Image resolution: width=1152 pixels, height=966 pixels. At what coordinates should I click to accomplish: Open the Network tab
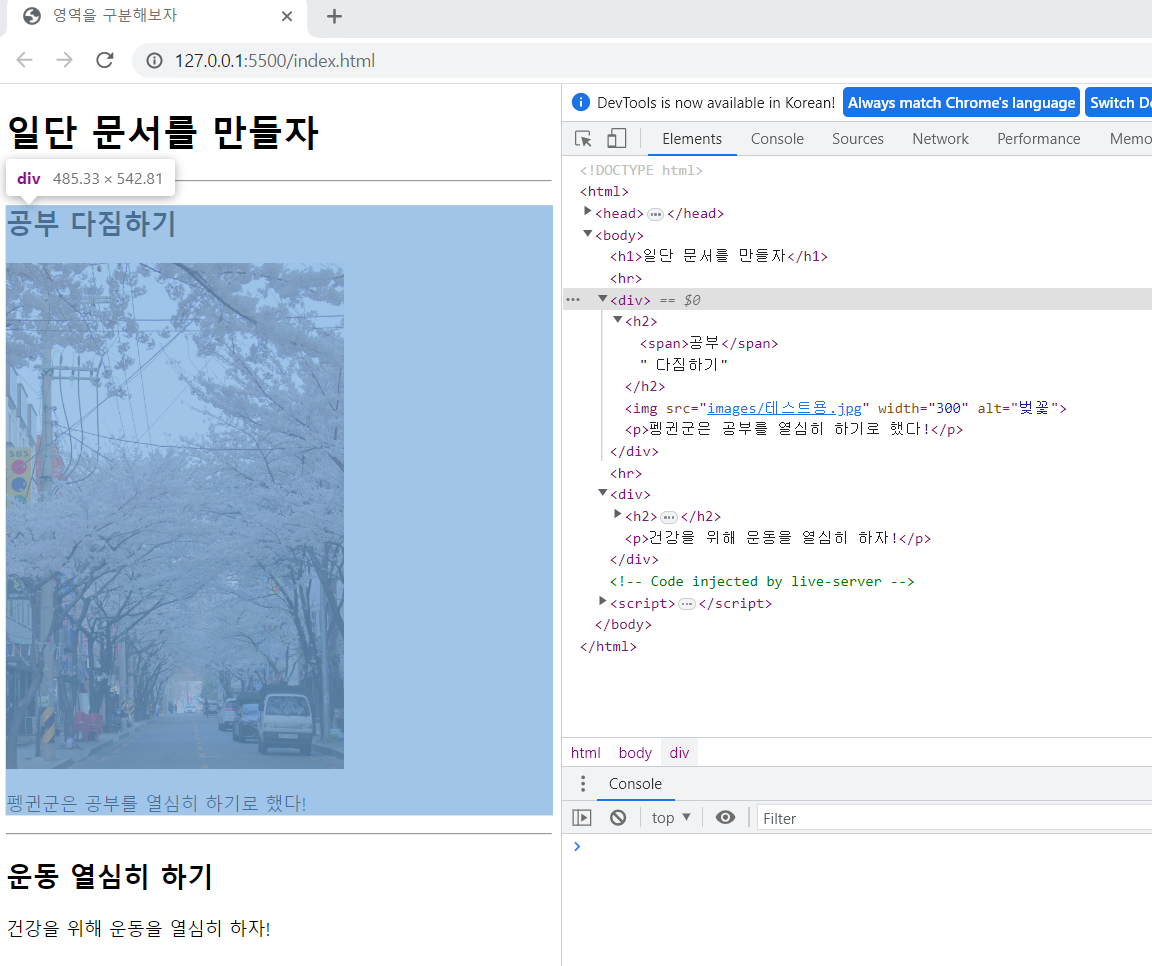[x=940, y=139]
